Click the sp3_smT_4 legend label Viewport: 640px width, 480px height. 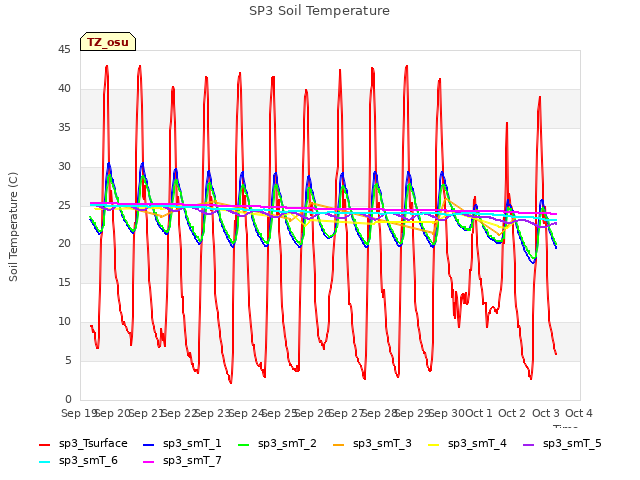pyautogui.click(x=477, y=443)
